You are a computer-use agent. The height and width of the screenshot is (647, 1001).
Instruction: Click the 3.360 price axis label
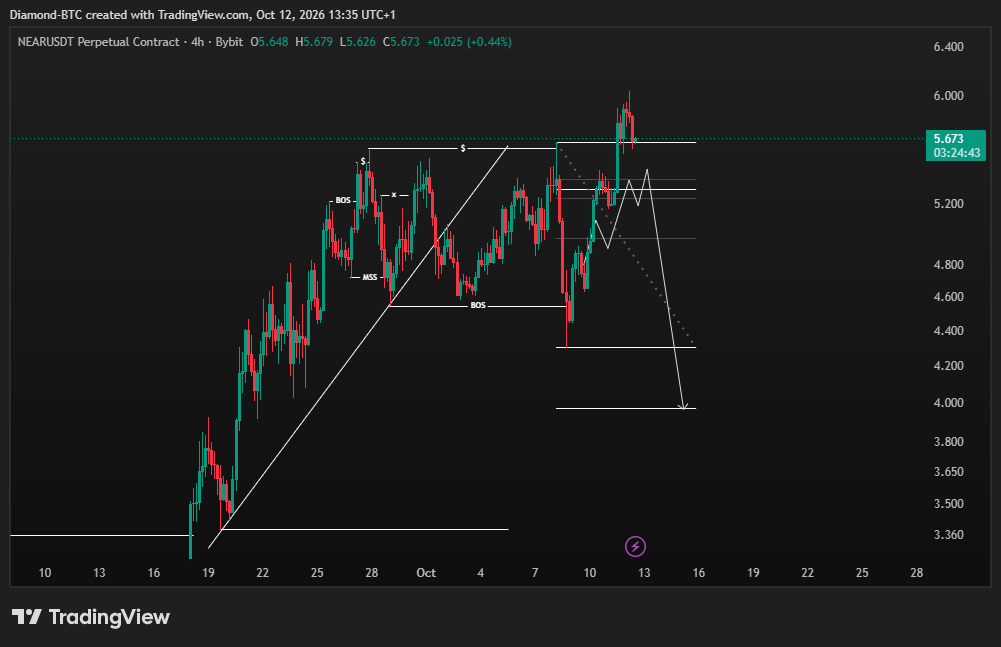pos(949,535)
